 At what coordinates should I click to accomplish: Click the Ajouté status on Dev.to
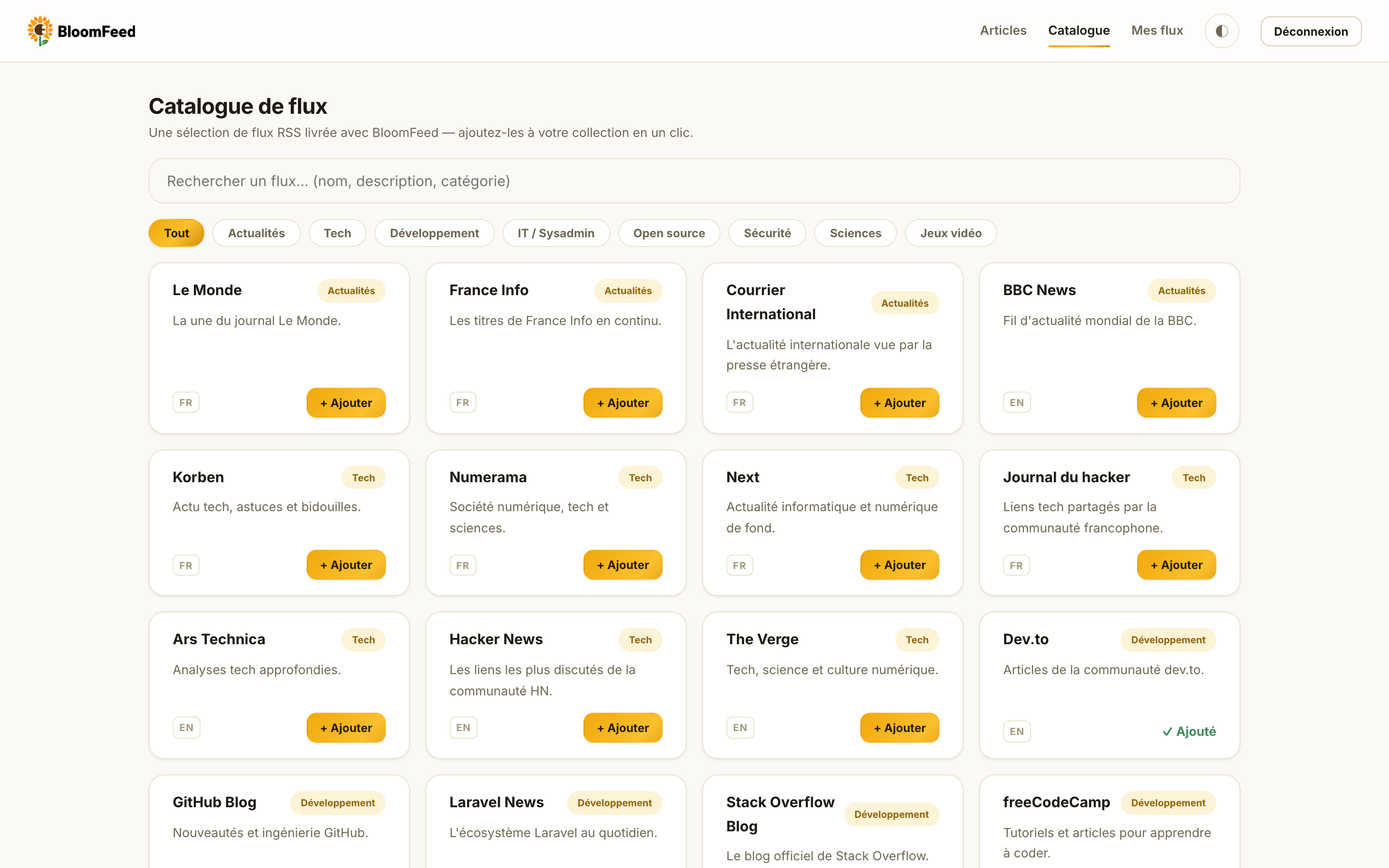point(1189,732)
